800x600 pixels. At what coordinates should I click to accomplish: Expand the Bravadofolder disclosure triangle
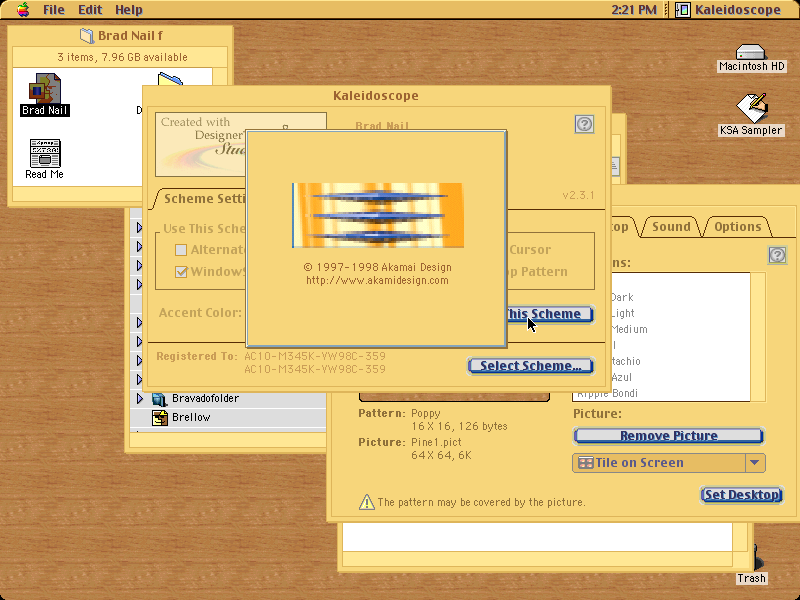140,398
